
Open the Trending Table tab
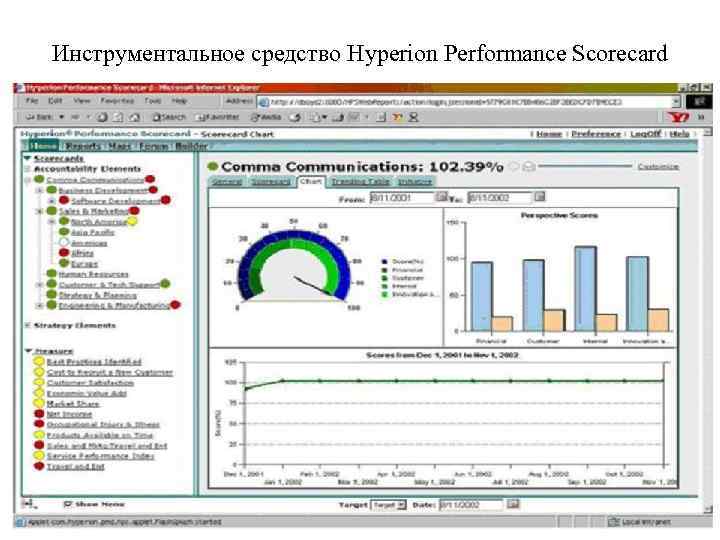pyautogui.click(x=360, y=181)
